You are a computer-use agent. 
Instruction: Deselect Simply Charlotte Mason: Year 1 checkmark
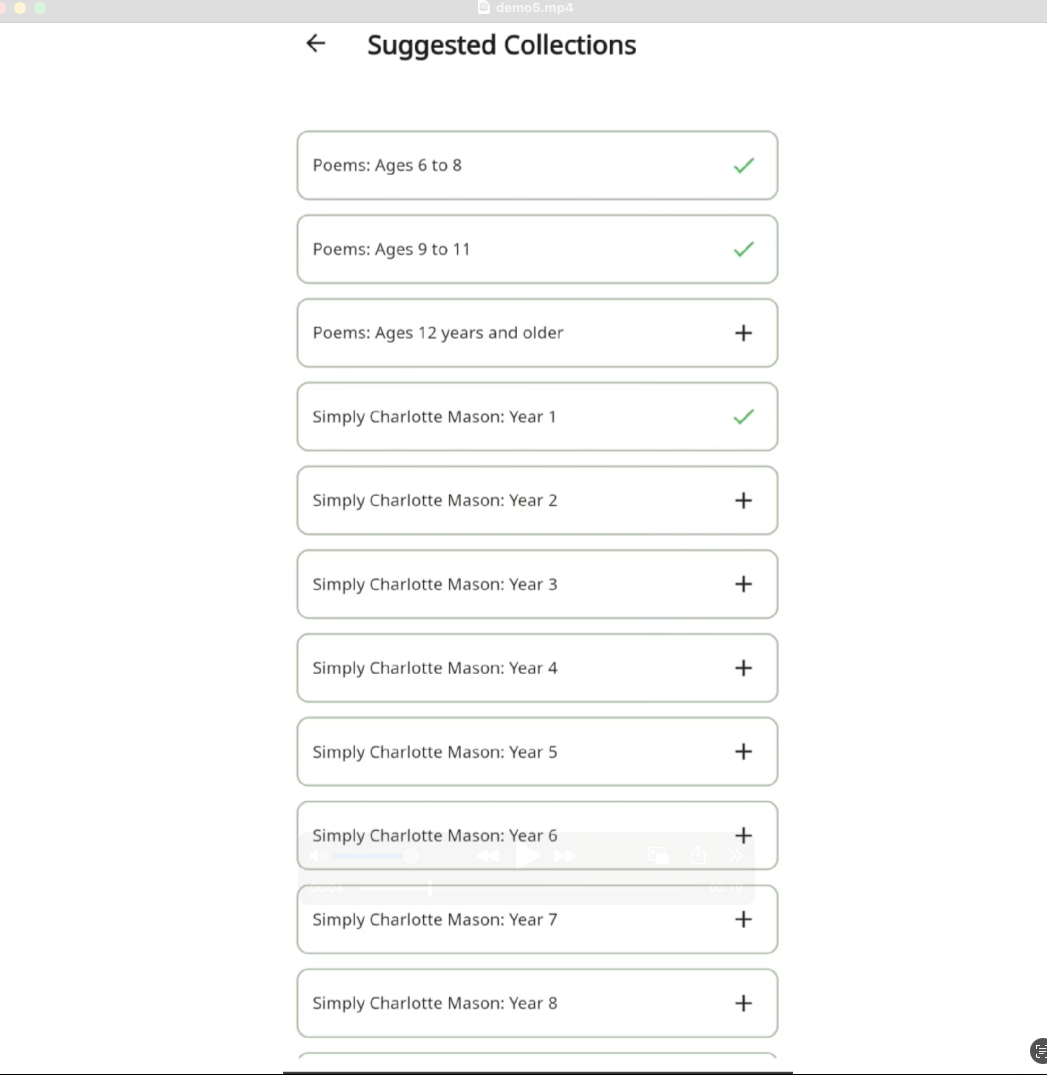tap(743, 417)
